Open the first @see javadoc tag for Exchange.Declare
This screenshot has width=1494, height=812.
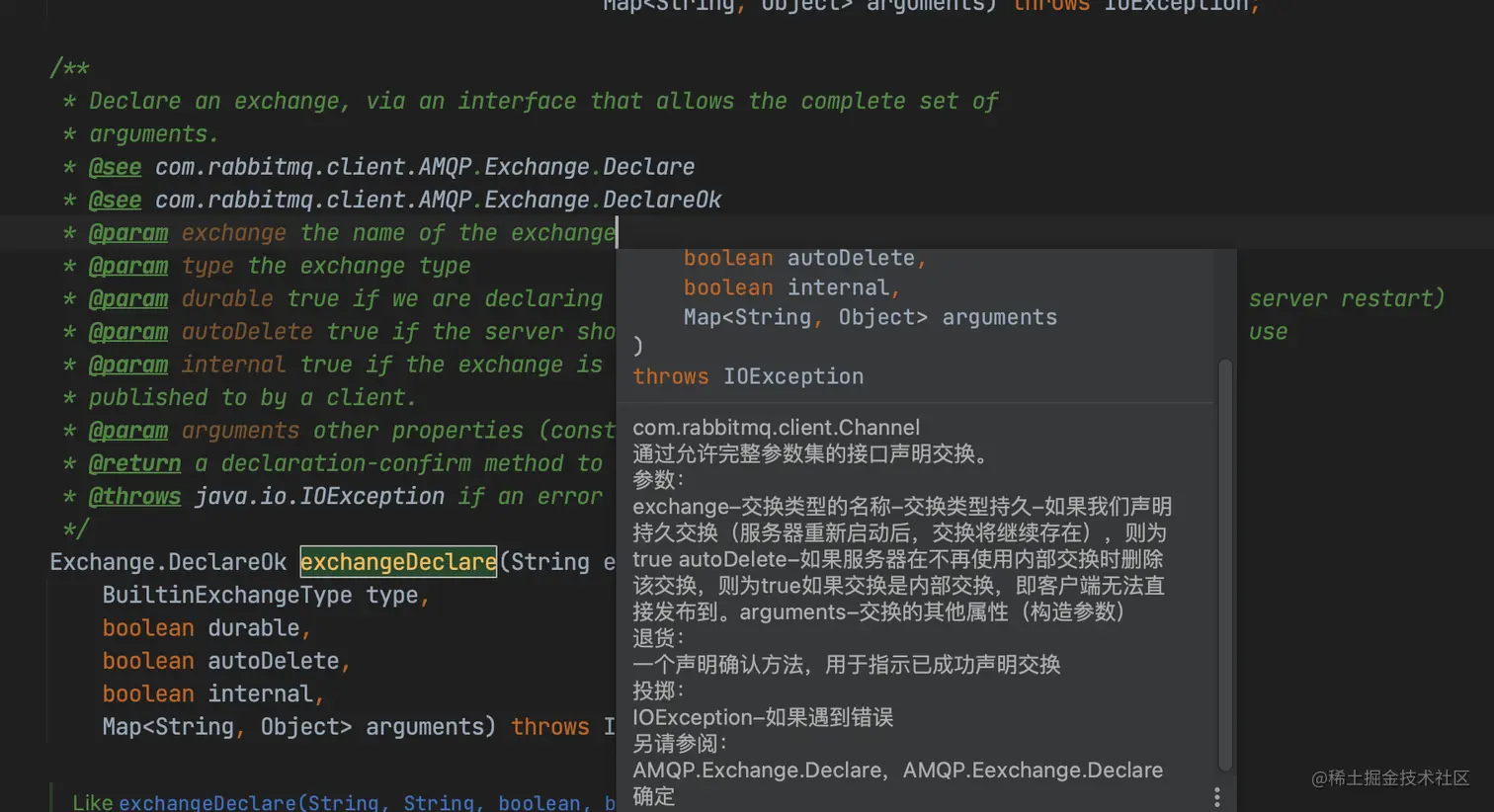(x=115, y=167)
